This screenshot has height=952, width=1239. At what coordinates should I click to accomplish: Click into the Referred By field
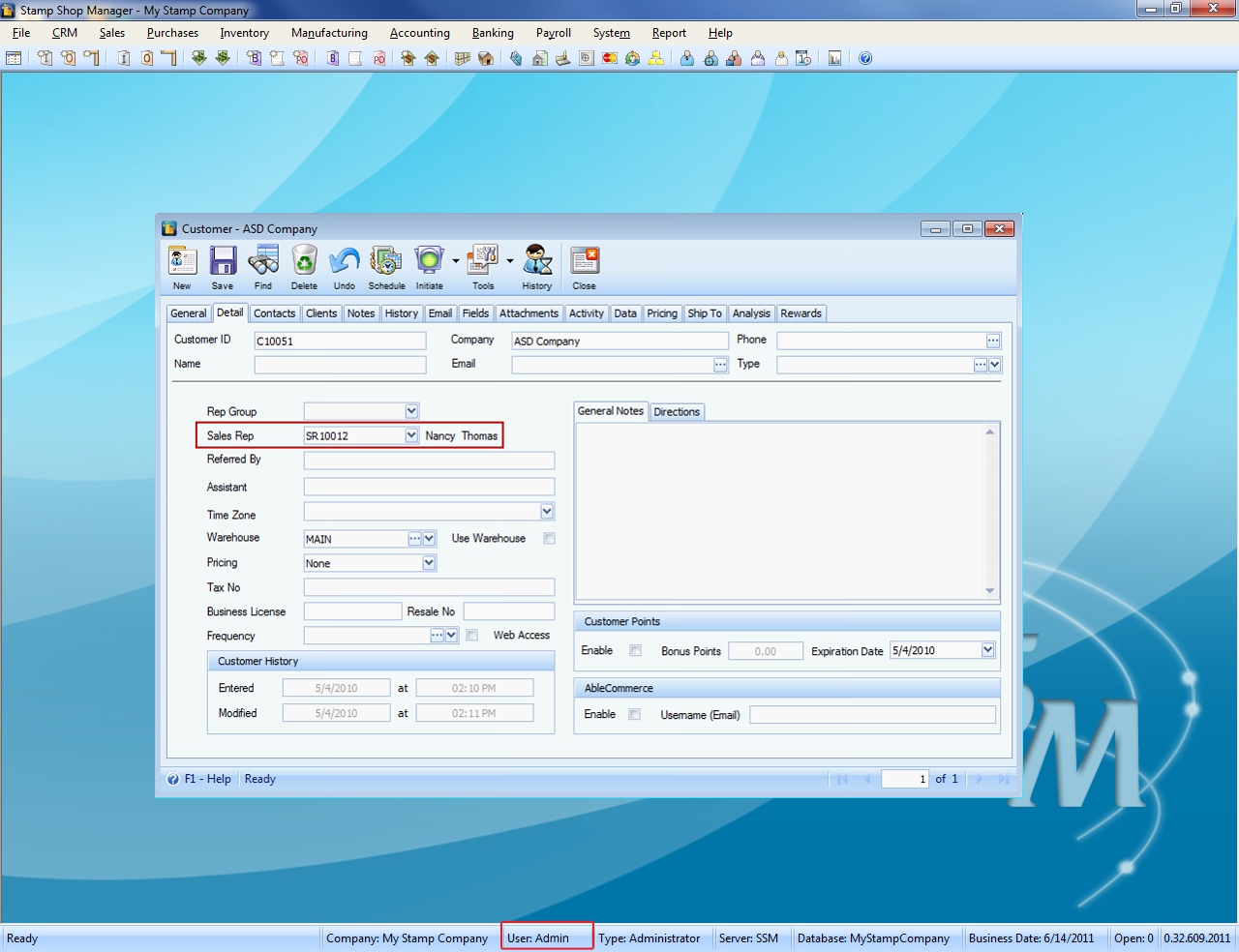point(429,461)
